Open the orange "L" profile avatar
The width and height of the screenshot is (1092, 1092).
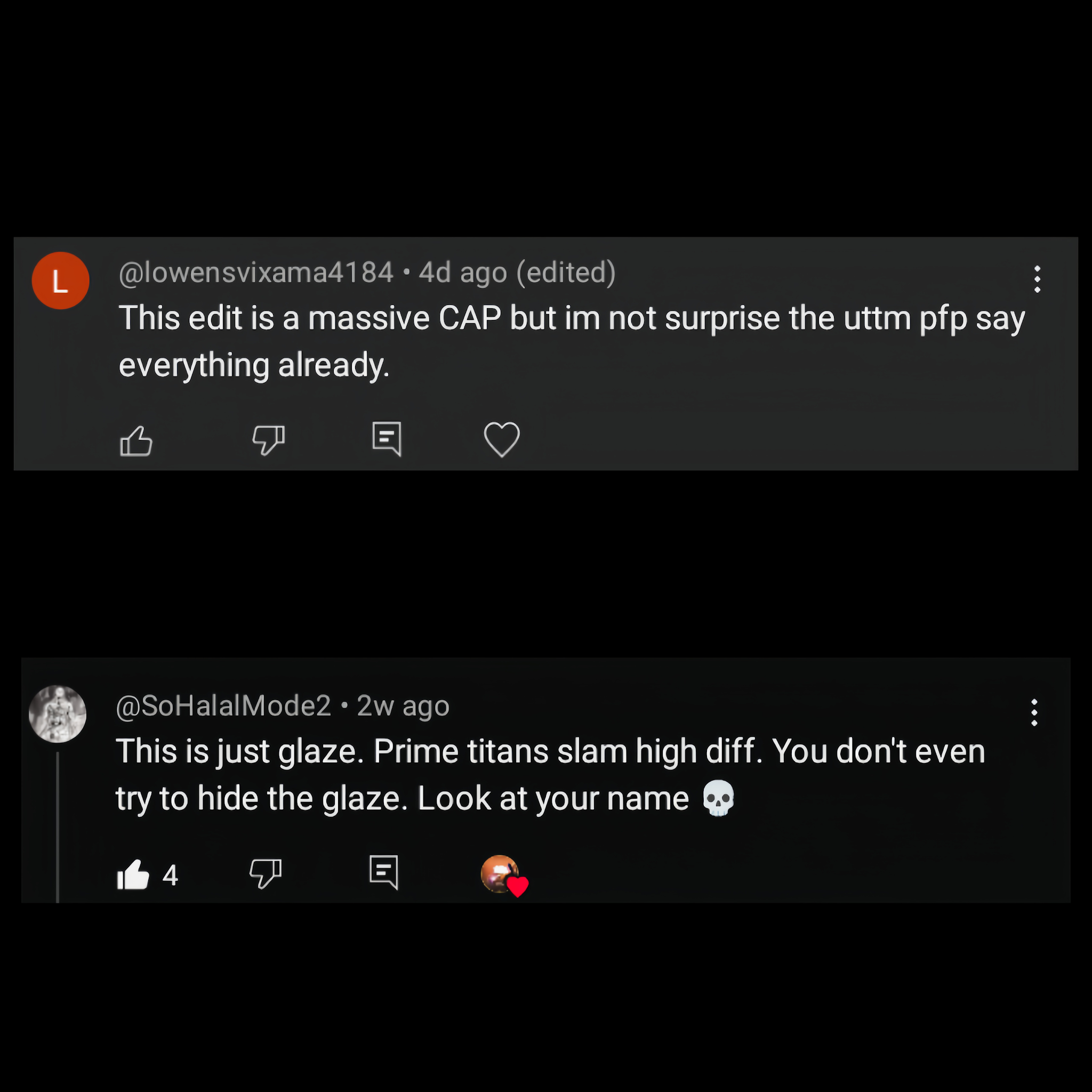[60, 281]
